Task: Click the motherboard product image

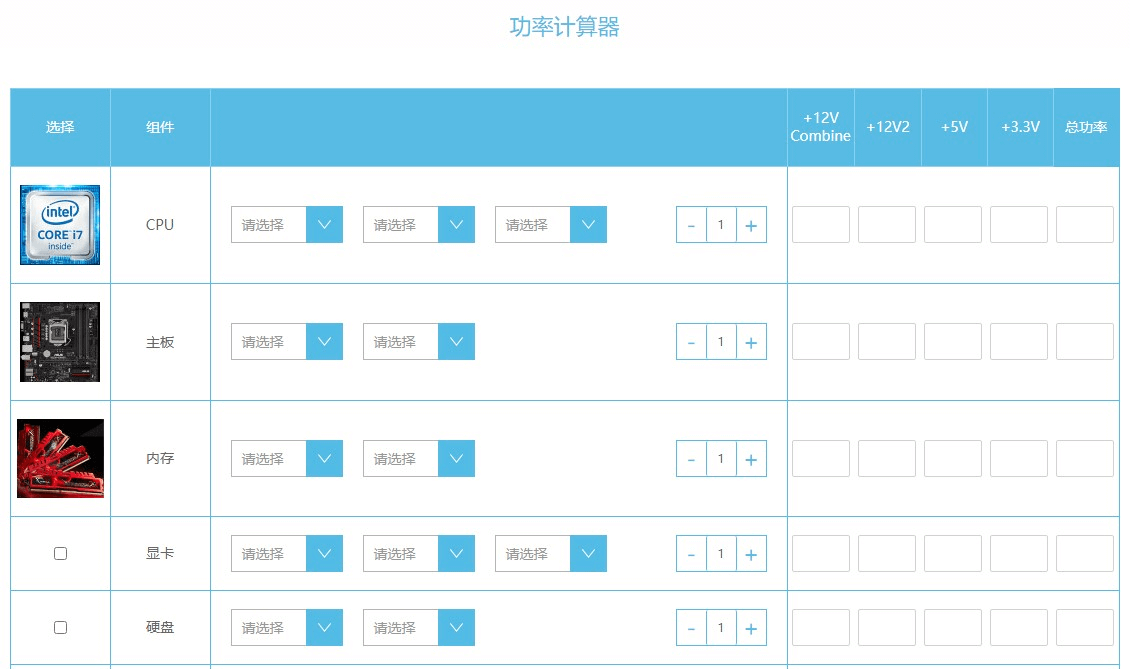Action: (x=60, y=341)
